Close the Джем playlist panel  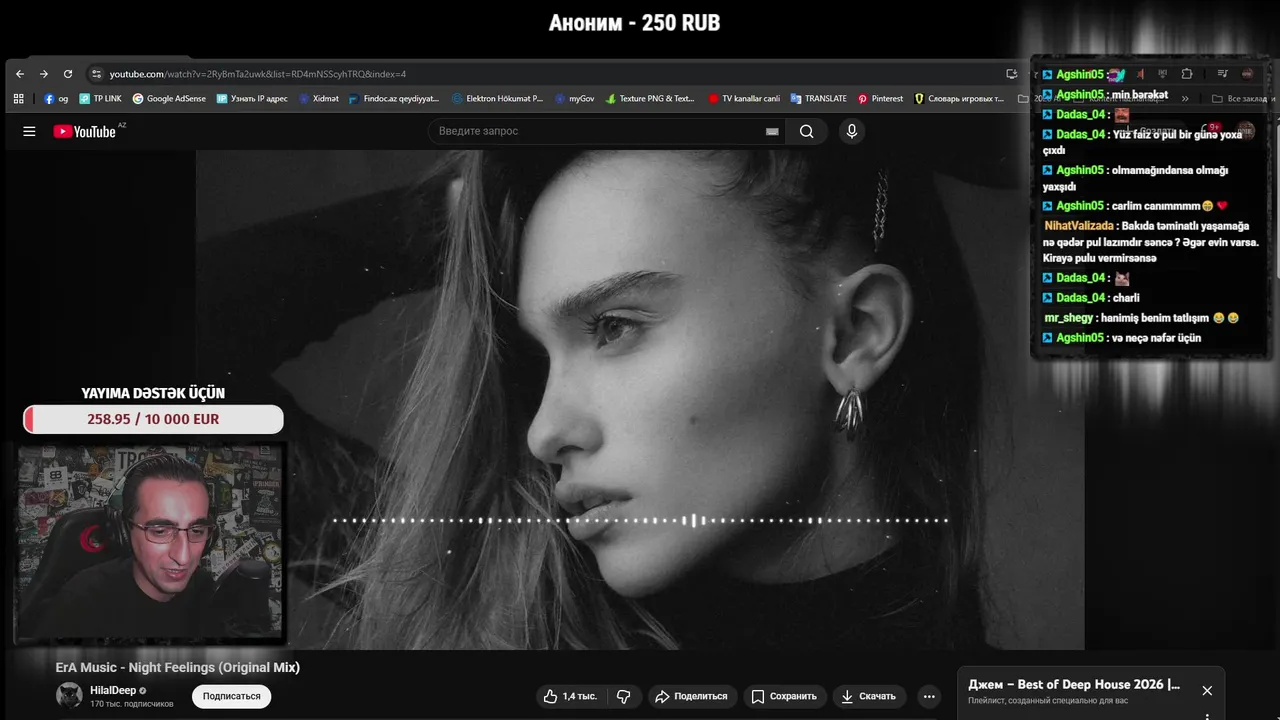click(1207, 691)
